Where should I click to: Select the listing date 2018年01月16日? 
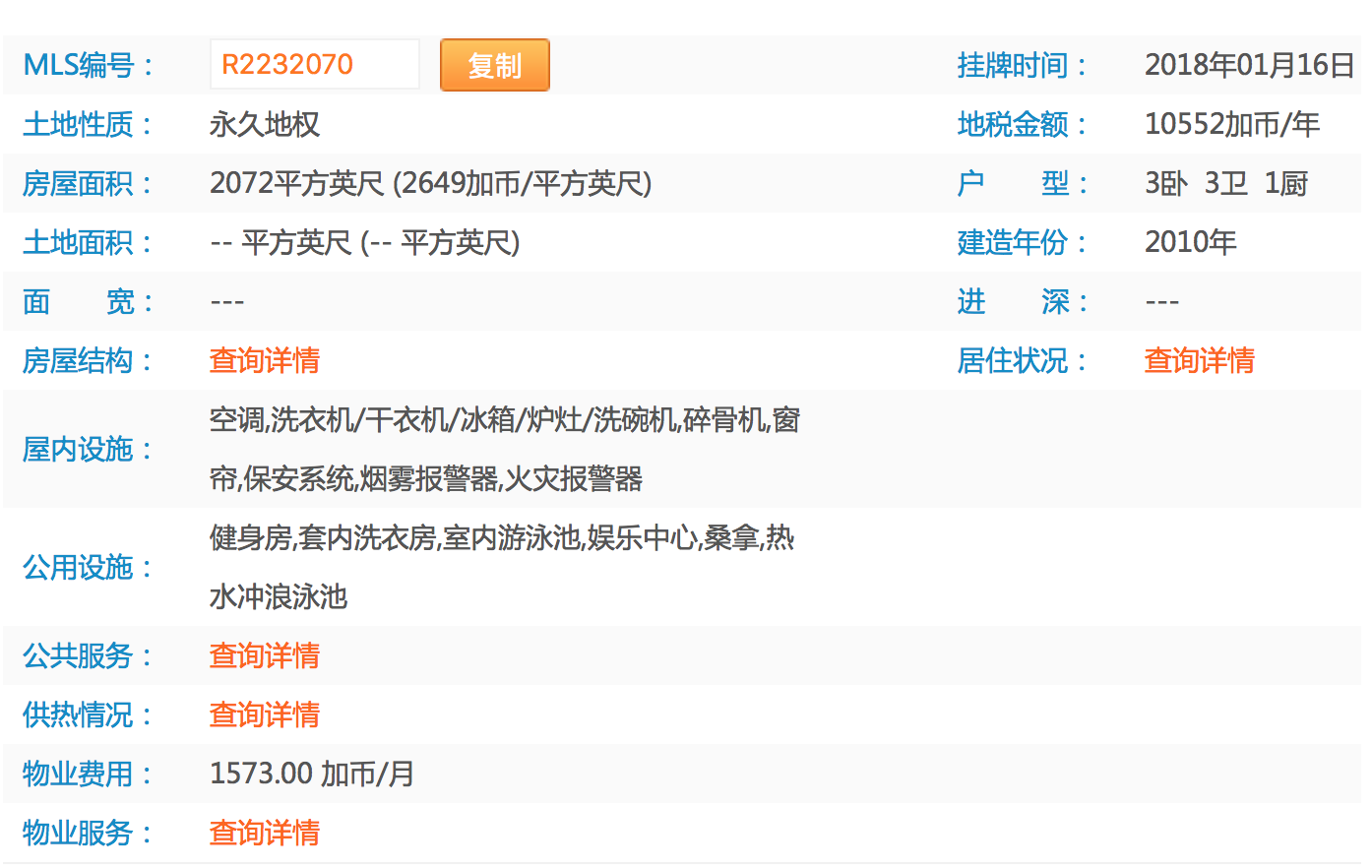[x=1249, y=65]
